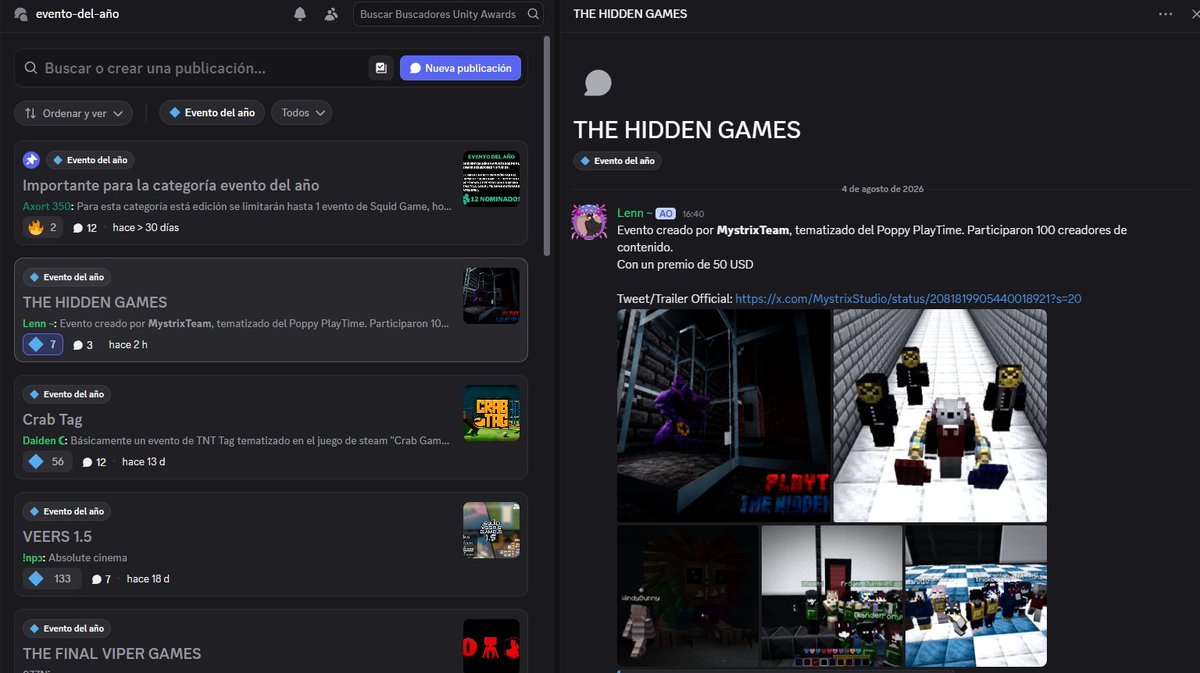
Task: Open THE HIDDEN GAMES post thumbnail
Action: coord(491,296)
